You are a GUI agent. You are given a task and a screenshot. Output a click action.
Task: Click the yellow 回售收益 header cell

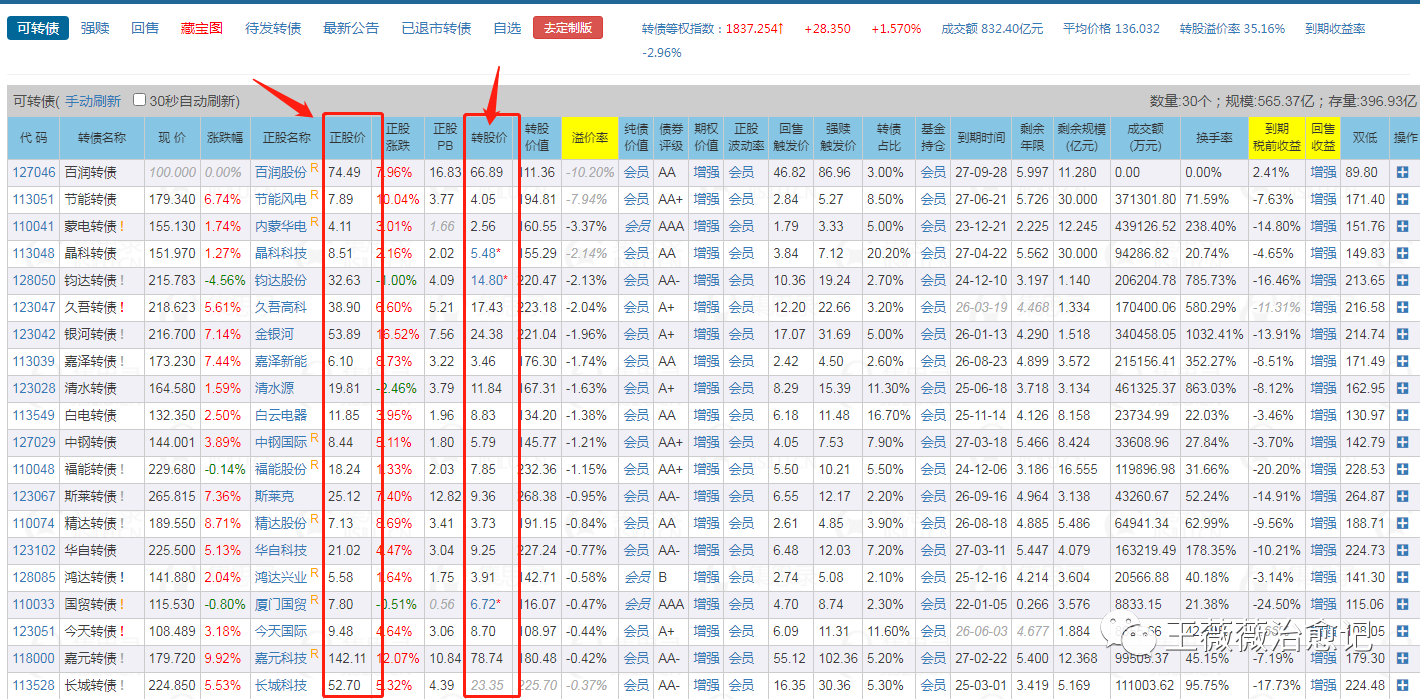pos(1323,138)
